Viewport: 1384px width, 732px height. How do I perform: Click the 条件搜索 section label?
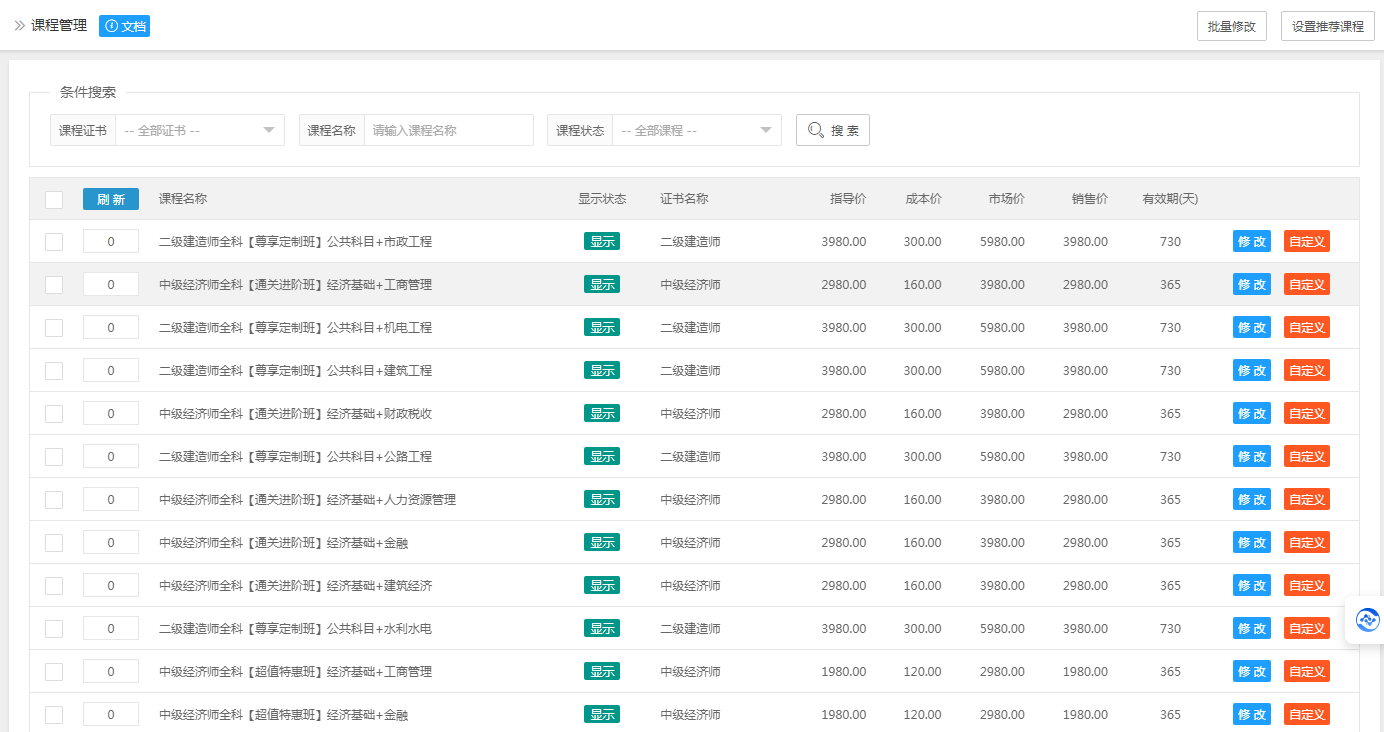[88, 92]
